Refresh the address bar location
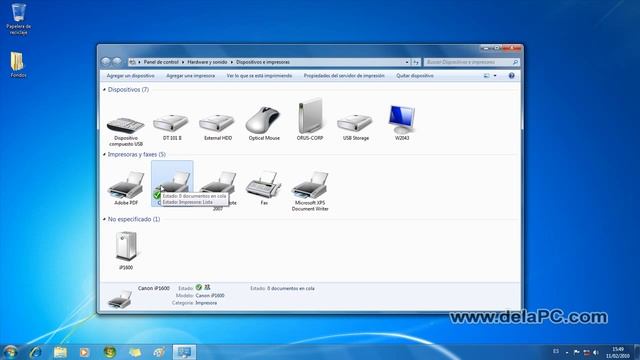 pyautogui.click(x=416, y=62)
